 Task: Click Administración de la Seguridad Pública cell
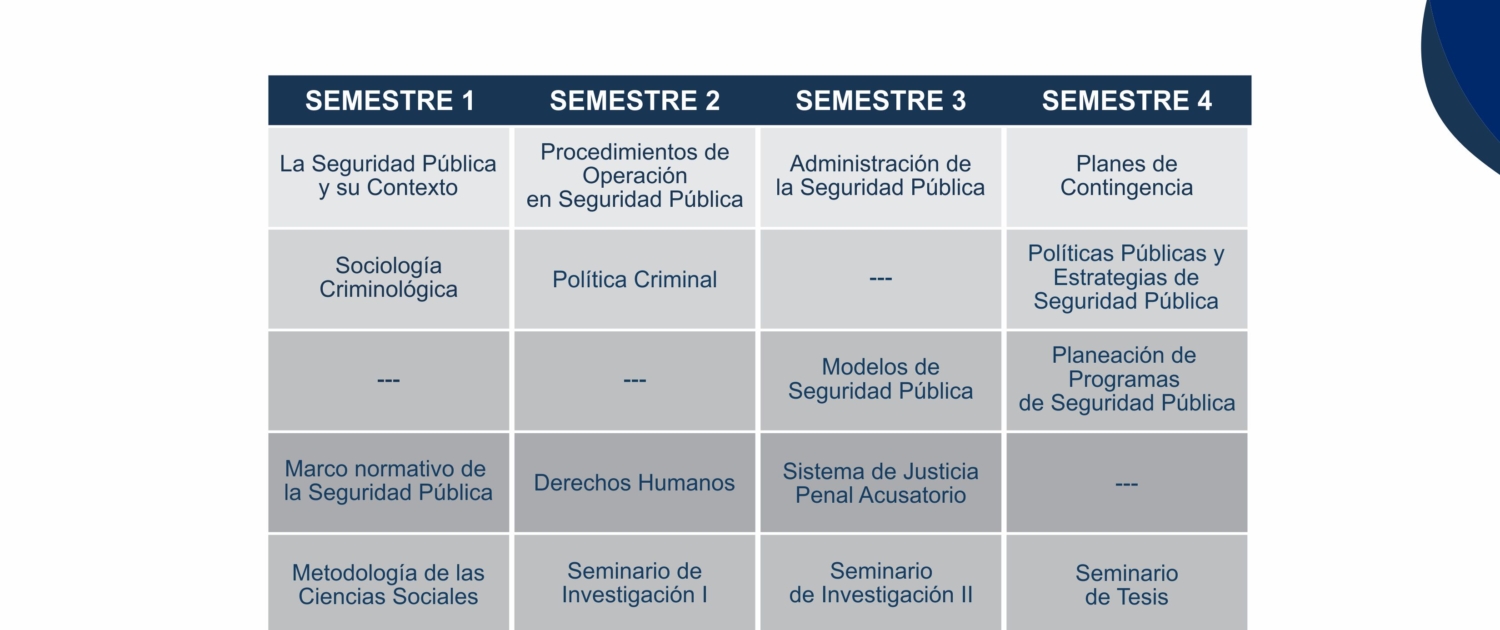(x=881, y=177)
